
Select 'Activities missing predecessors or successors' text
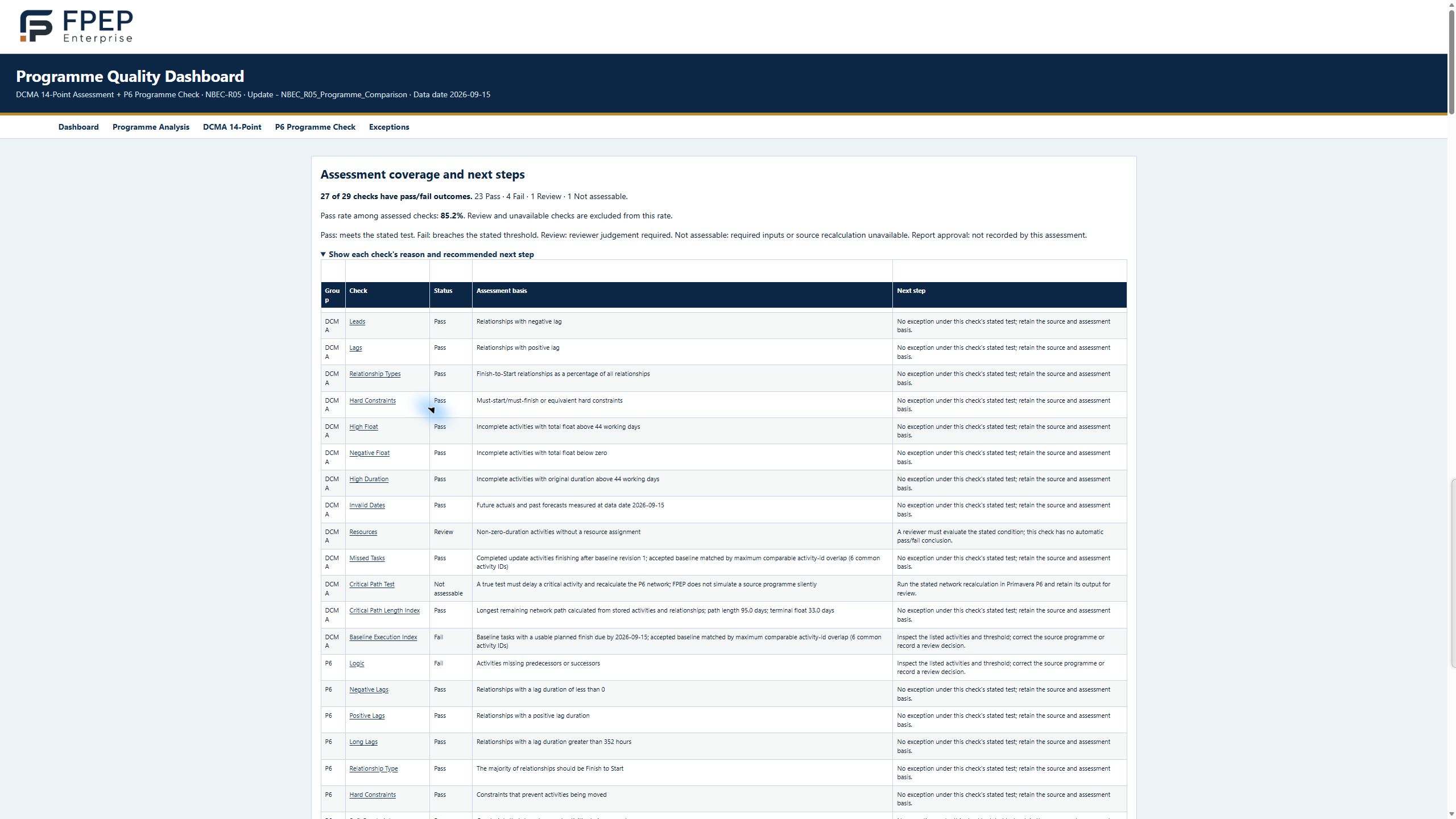click(x=538, y=663)
